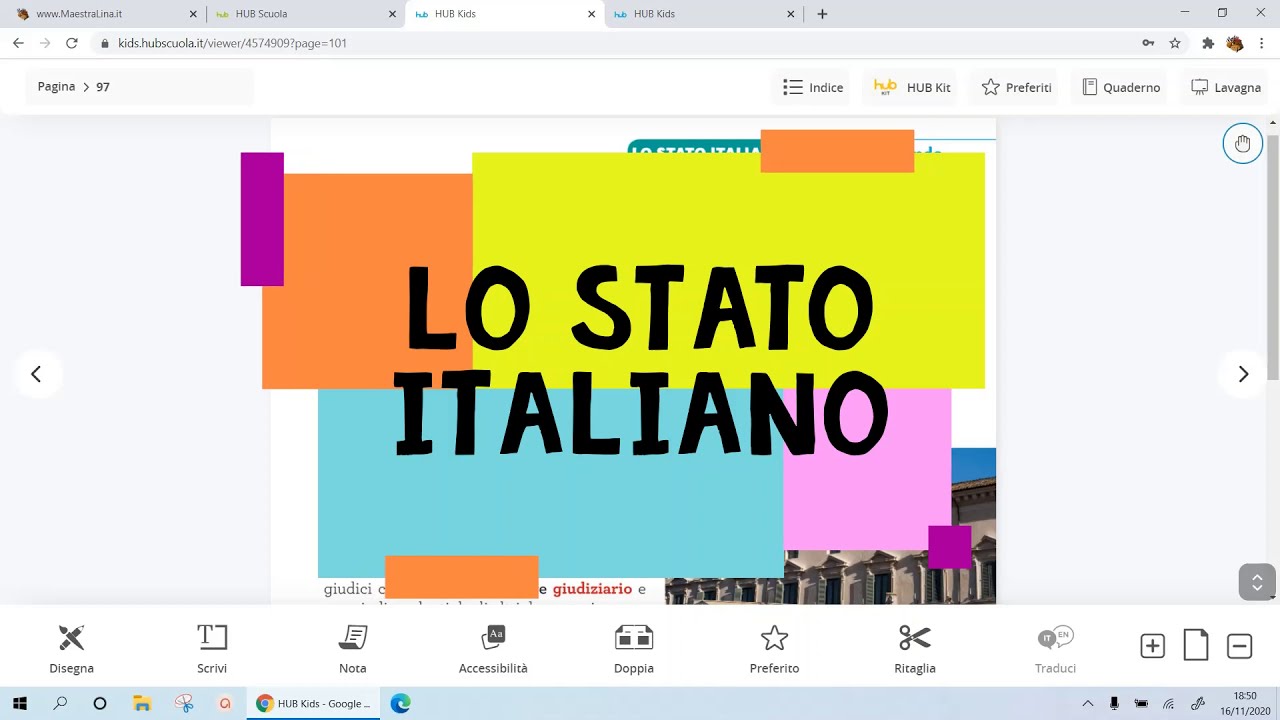Click the page number 97 field
Image resolution: width=1280 pixels, height=720 pixels.
click(103, 87)
